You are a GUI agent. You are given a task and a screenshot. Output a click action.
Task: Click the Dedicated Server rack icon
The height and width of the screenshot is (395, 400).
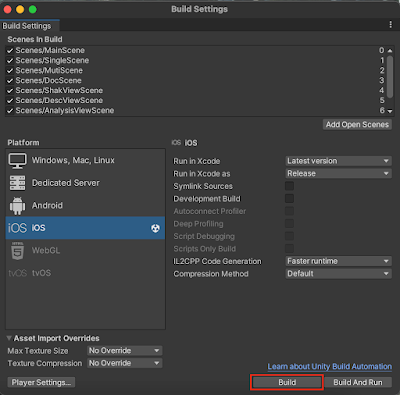point(17,183)
